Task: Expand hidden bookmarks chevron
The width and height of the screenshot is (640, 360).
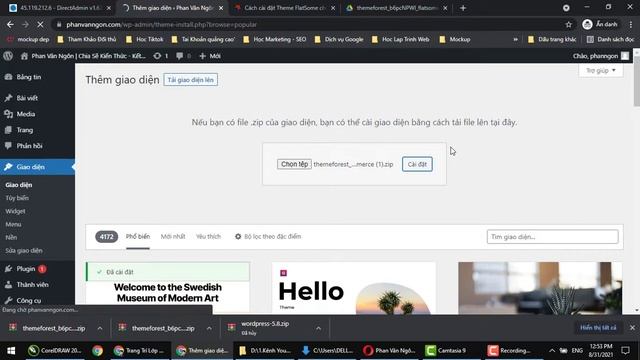Action: [x=516, y=40]
